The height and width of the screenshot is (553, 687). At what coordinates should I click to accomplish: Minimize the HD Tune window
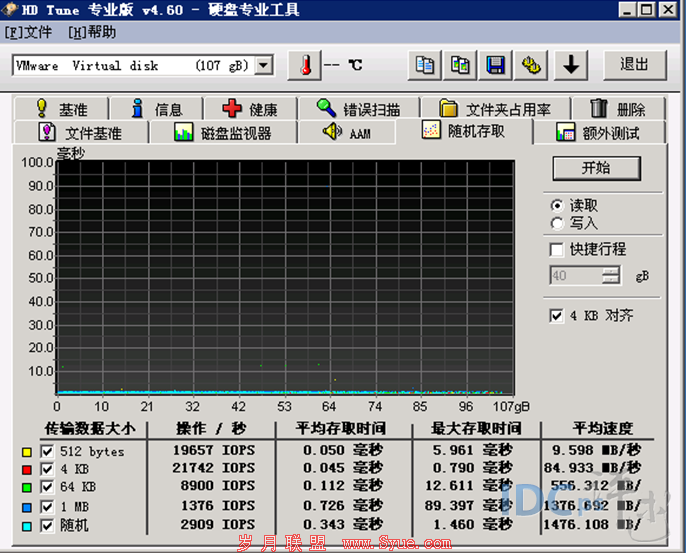[627, 9]
